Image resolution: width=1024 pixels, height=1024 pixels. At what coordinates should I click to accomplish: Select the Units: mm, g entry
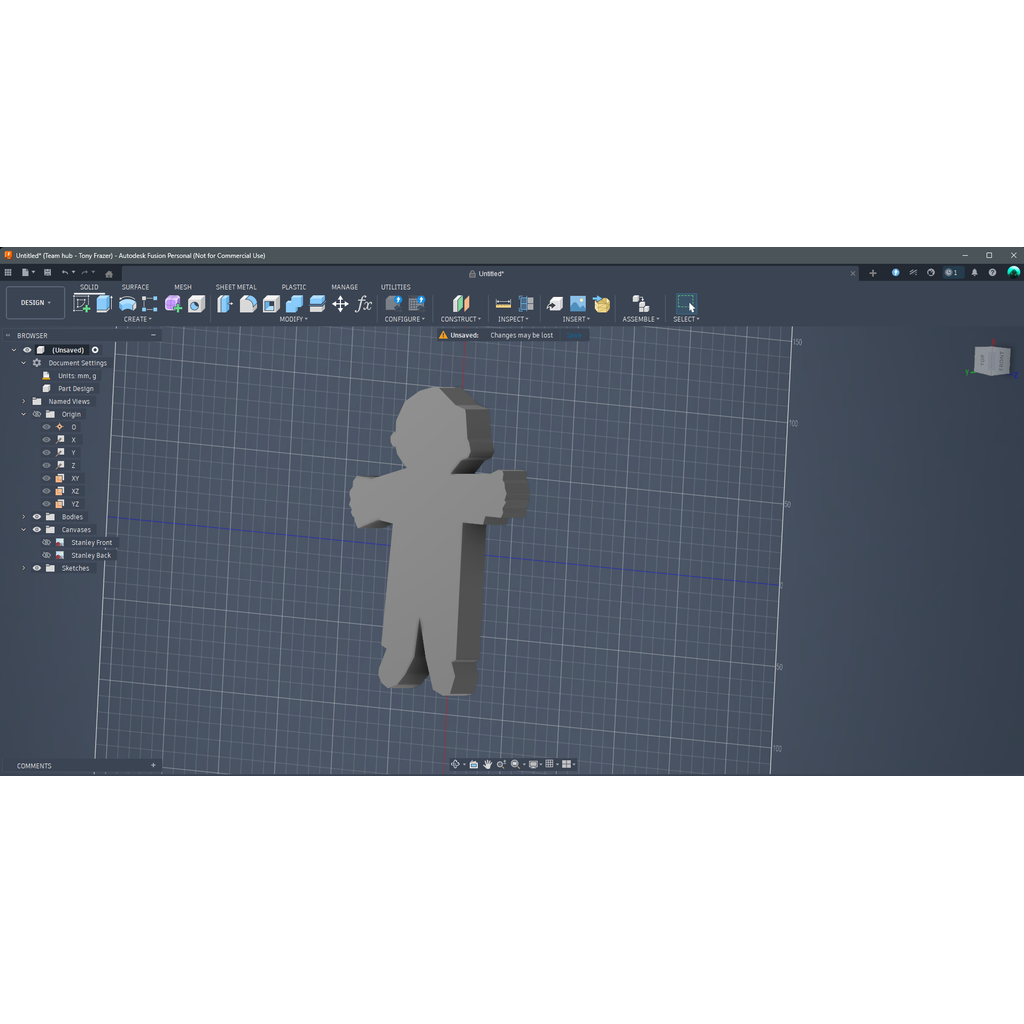(x=76, y=376)
